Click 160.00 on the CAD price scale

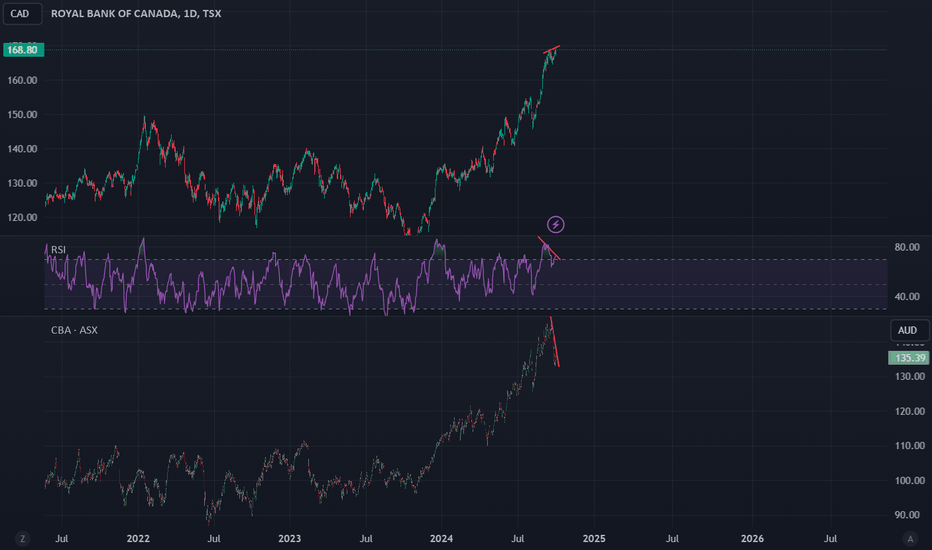23,80
